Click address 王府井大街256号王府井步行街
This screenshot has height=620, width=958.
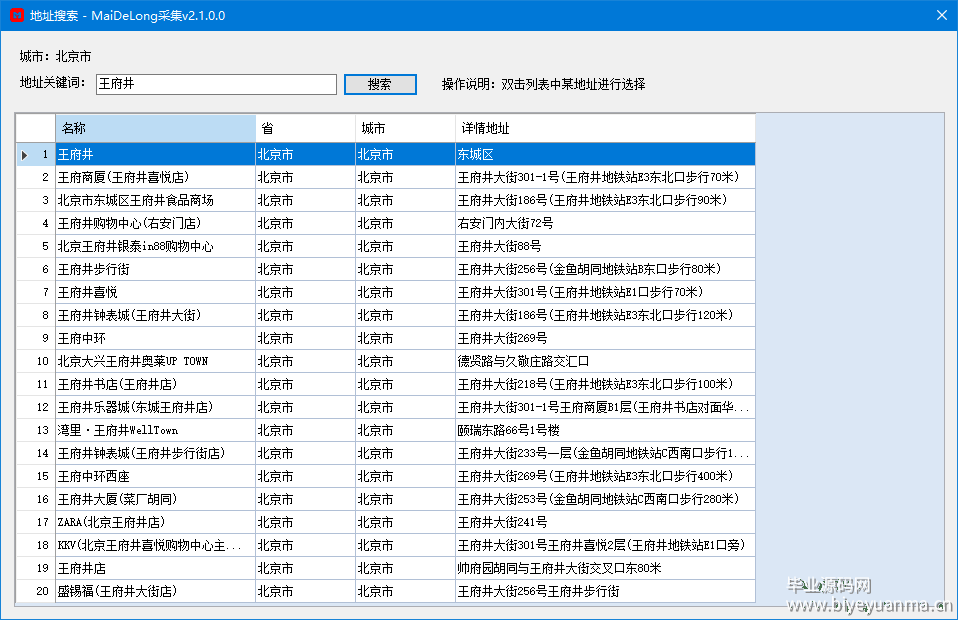click(x=605, y=592)
